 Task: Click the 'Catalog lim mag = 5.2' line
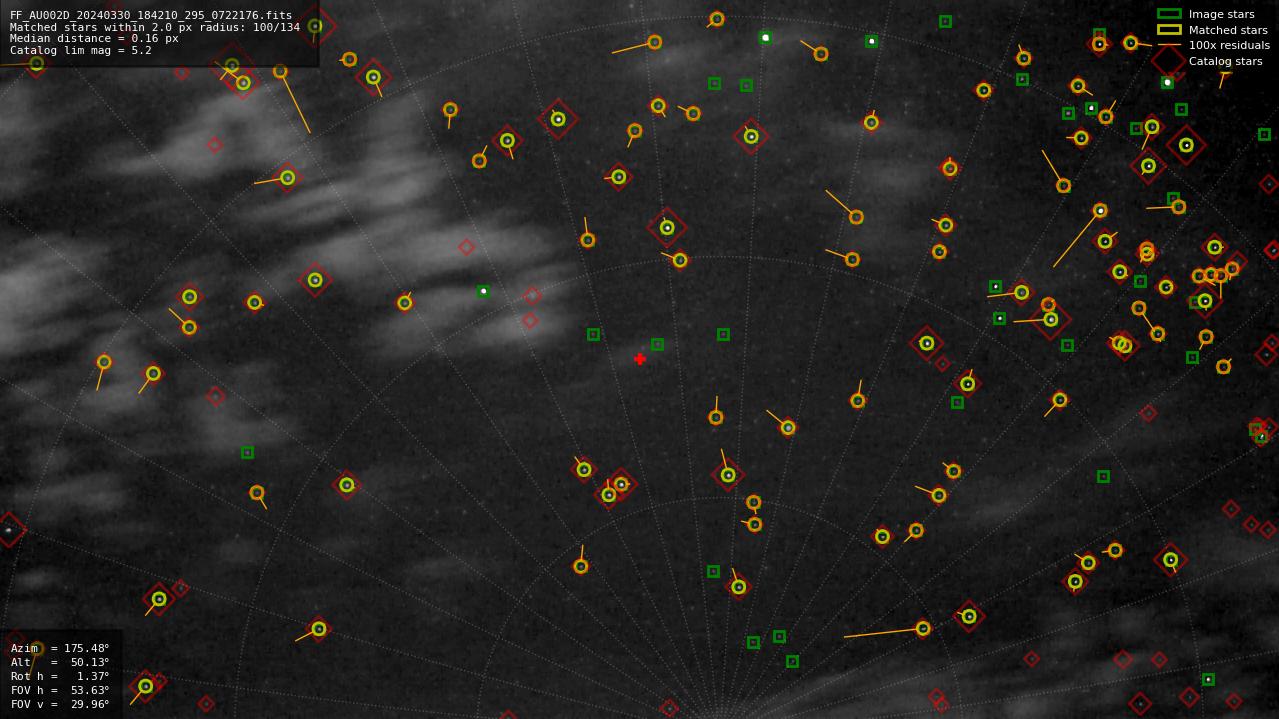click(81, 50)
